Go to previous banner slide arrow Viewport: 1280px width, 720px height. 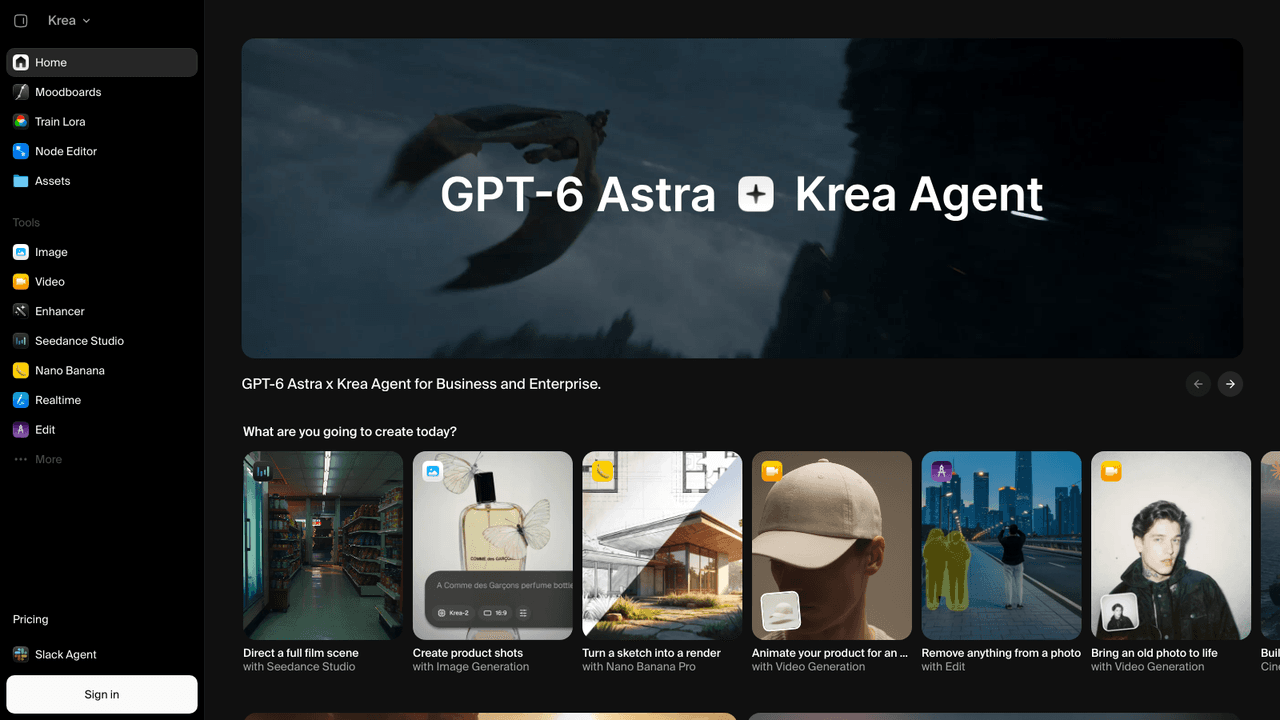pyautogui.click(x=1198, y=384)
